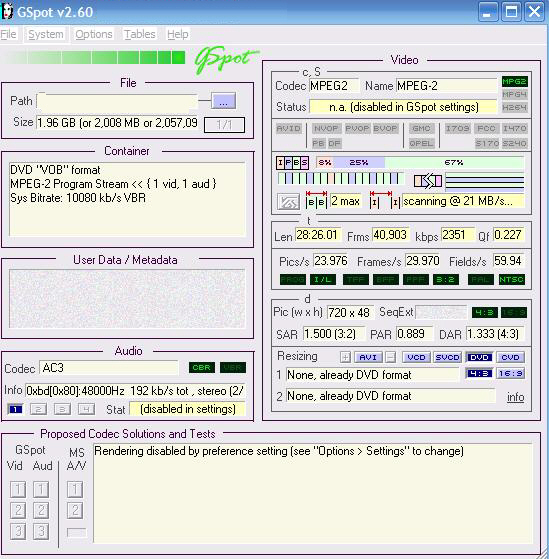
Task: Select audio stream 4 button
Action: click(x=86, y=409)
